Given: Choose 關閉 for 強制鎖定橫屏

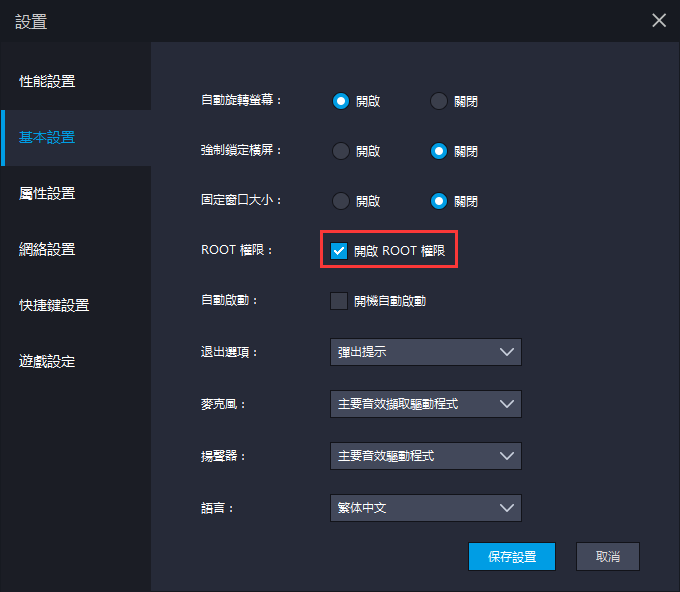Looking at the screenshot, I should click(439, 151).
